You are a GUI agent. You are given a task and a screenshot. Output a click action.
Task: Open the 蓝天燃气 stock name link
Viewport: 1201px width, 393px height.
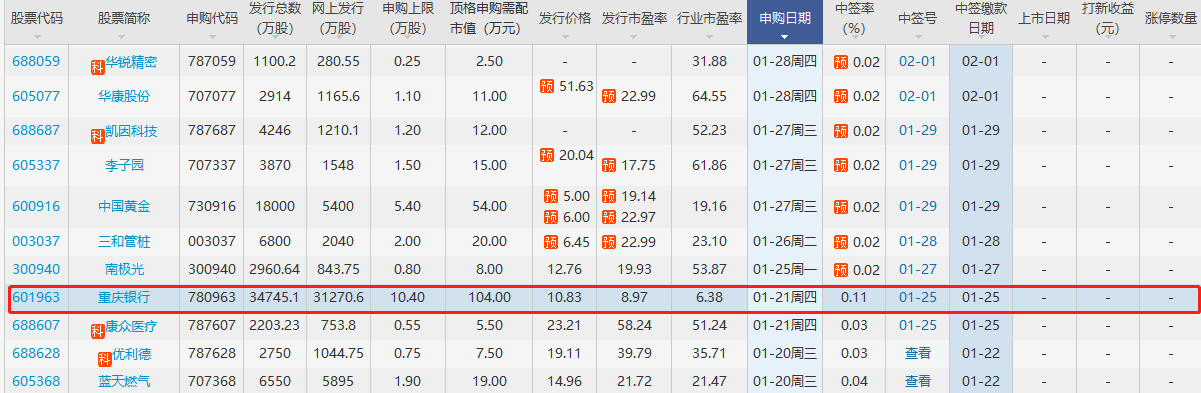click(x=124, y=381)
